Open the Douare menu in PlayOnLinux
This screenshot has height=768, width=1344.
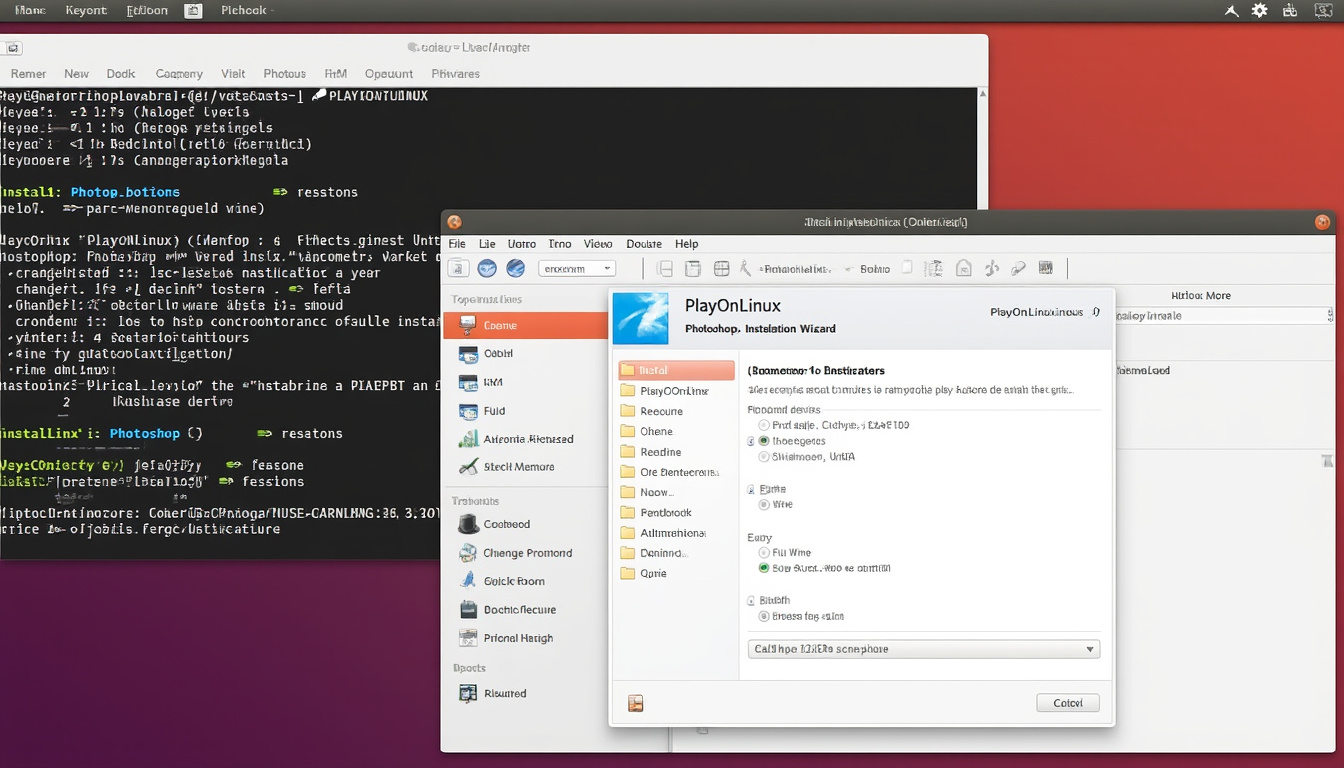coord(644,244)
